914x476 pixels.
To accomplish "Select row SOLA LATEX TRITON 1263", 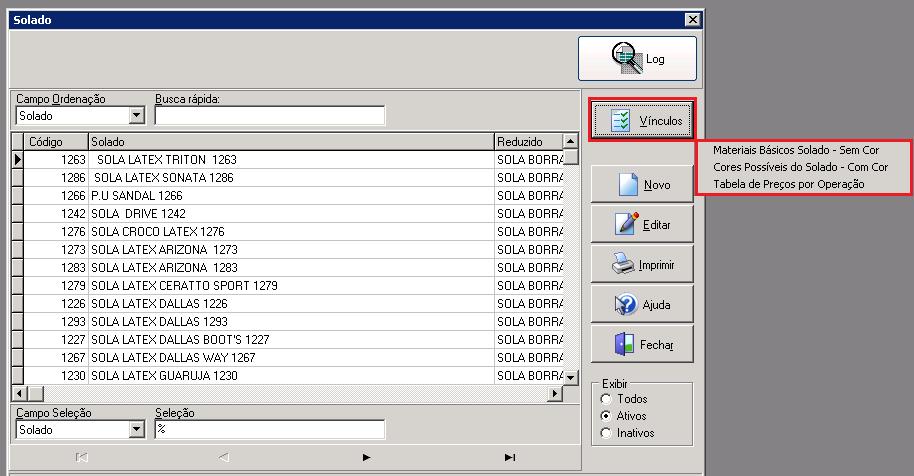I will point(293,160).
